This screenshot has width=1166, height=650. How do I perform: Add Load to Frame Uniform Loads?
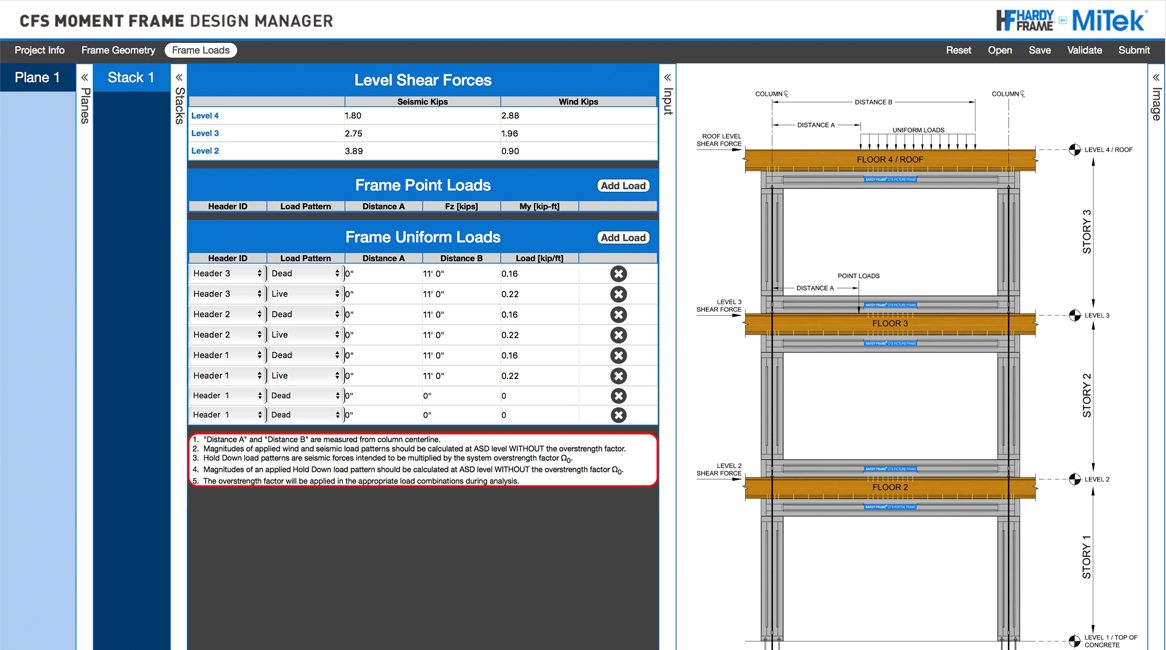click(623, 237)
